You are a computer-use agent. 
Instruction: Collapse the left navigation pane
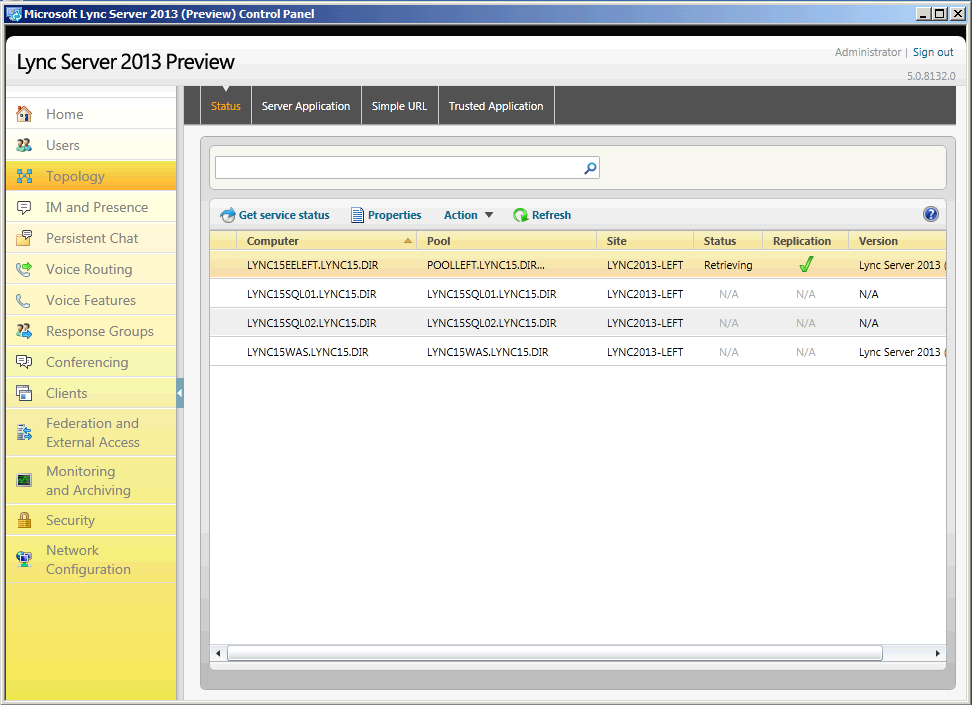tap(180, 393)
